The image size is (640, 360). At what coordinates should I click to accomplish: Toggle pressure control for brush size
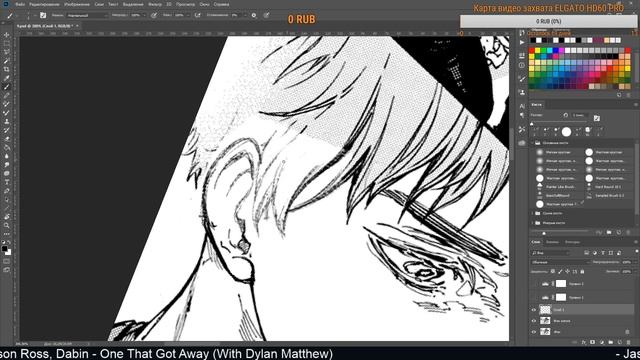(x=266, y=15)
